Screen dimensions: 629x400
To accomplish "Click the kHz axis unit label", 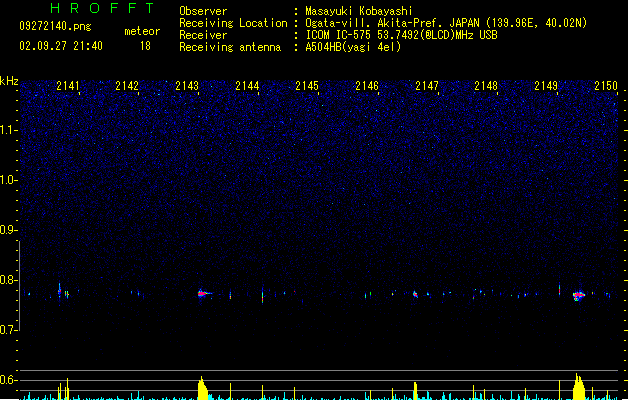I will tap(9, 81).
